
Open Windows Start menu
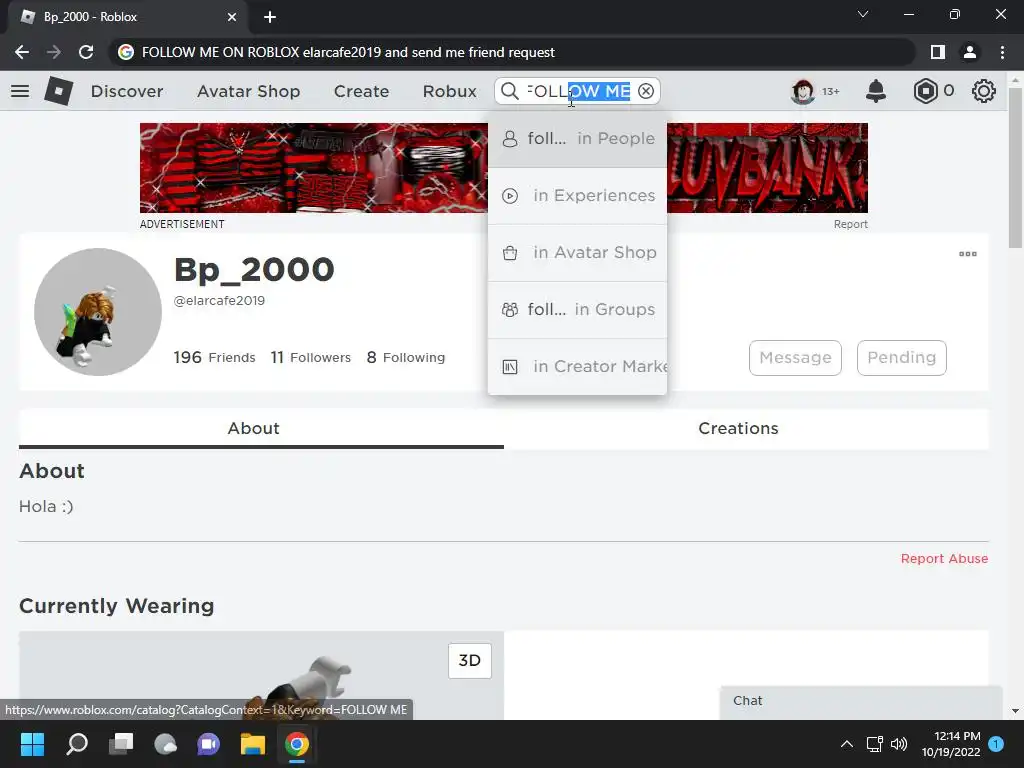pos(32,744)
